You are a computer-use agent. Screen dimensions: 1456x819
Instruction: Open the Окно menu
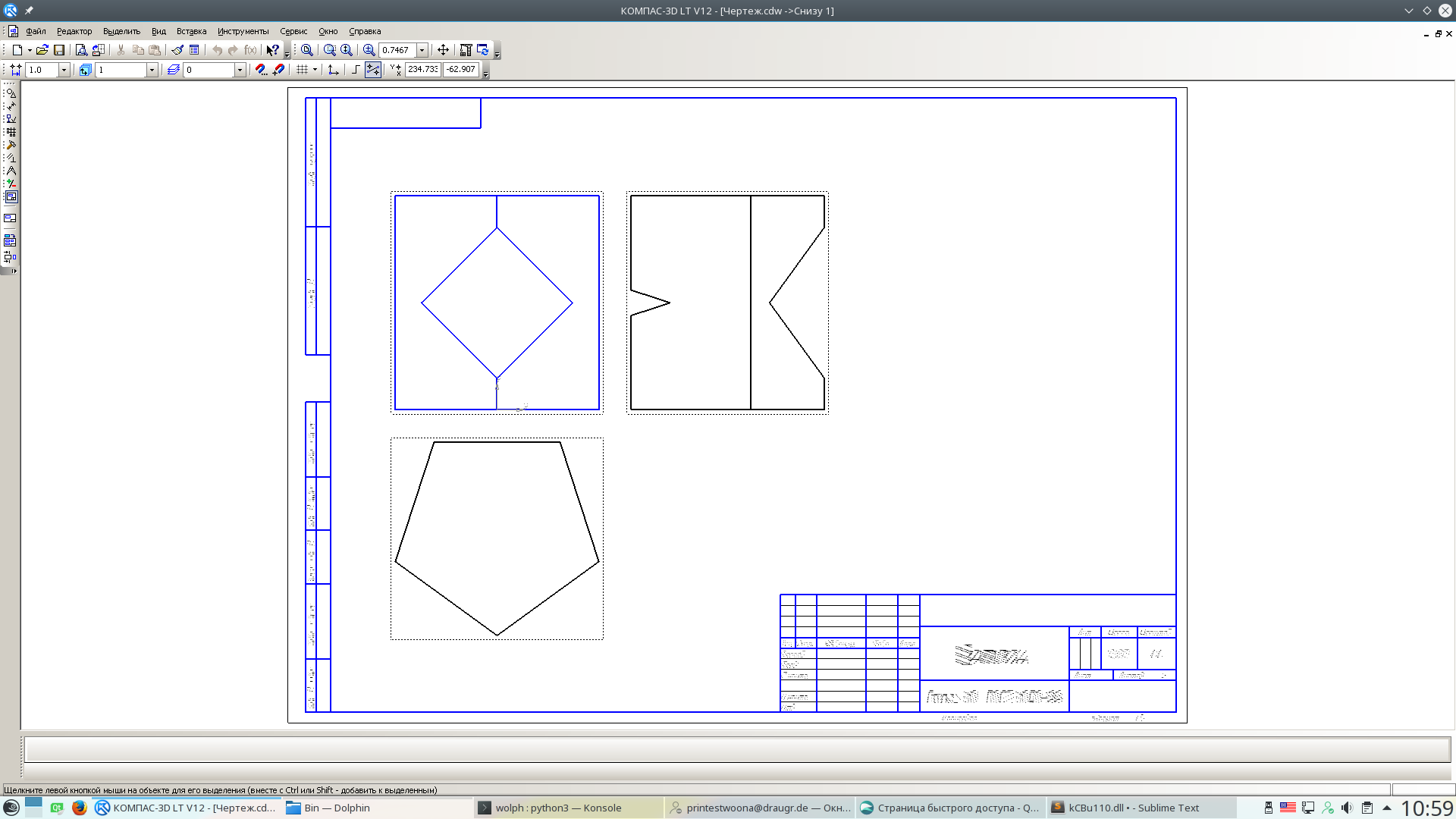tap(328, 31)
